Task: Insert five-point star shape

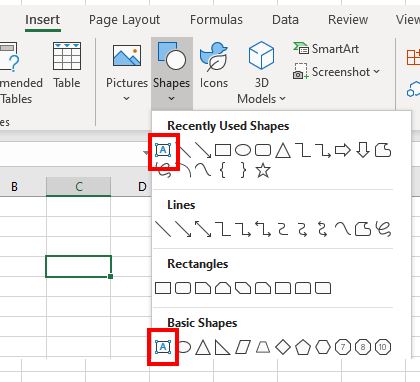Action: [x=263, y=170]
